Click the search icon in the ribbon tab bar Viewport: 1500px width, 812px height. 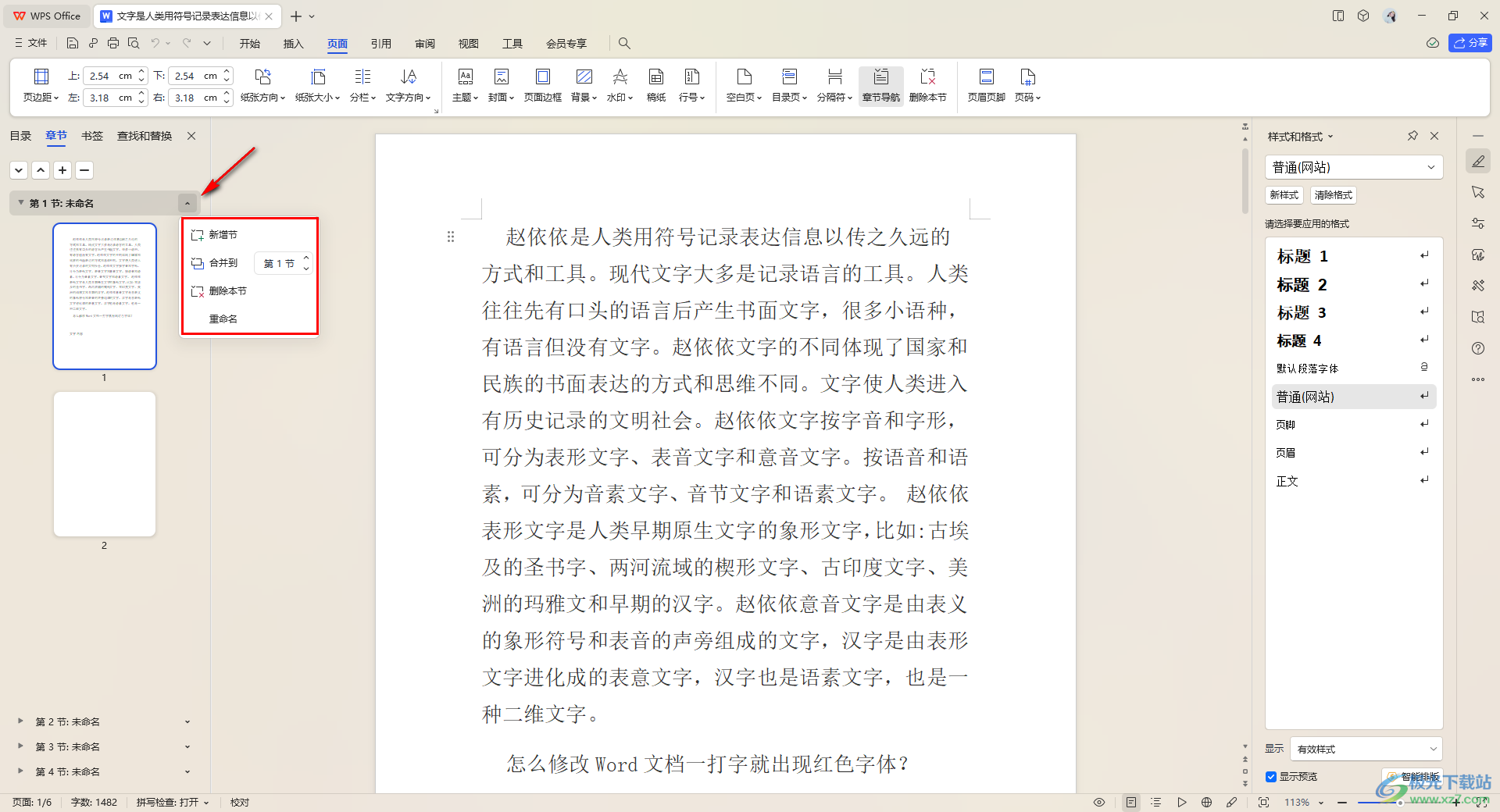click(x=624, y=43)
